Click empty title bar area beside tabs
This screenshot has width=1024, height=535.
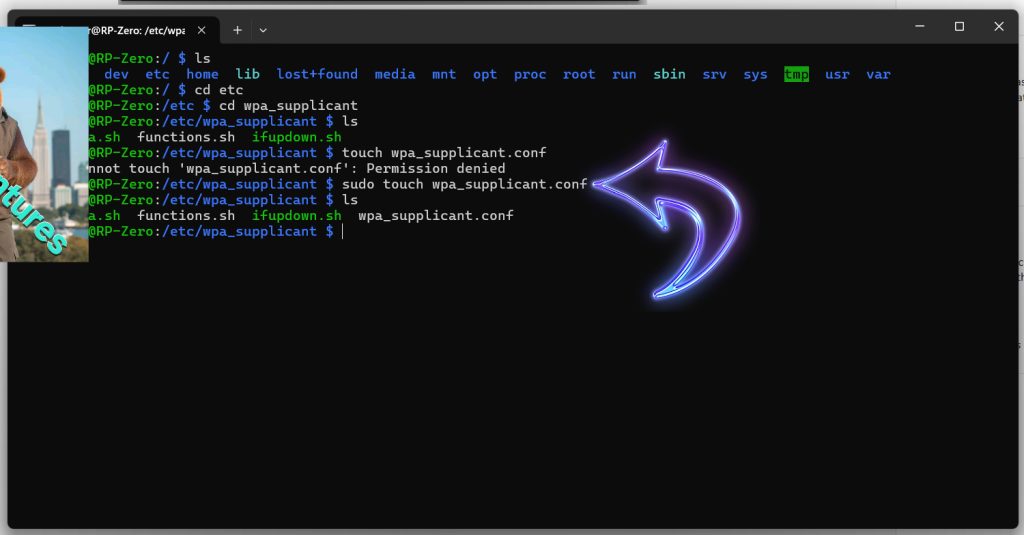click(x=580, y=28)
